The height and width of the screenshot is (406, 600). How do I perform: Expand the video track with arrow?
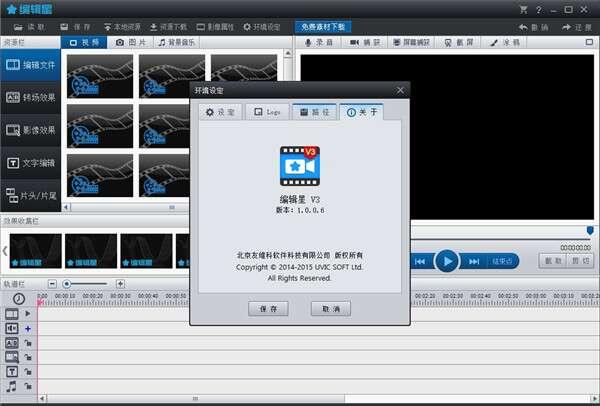(x=28, y=314)
